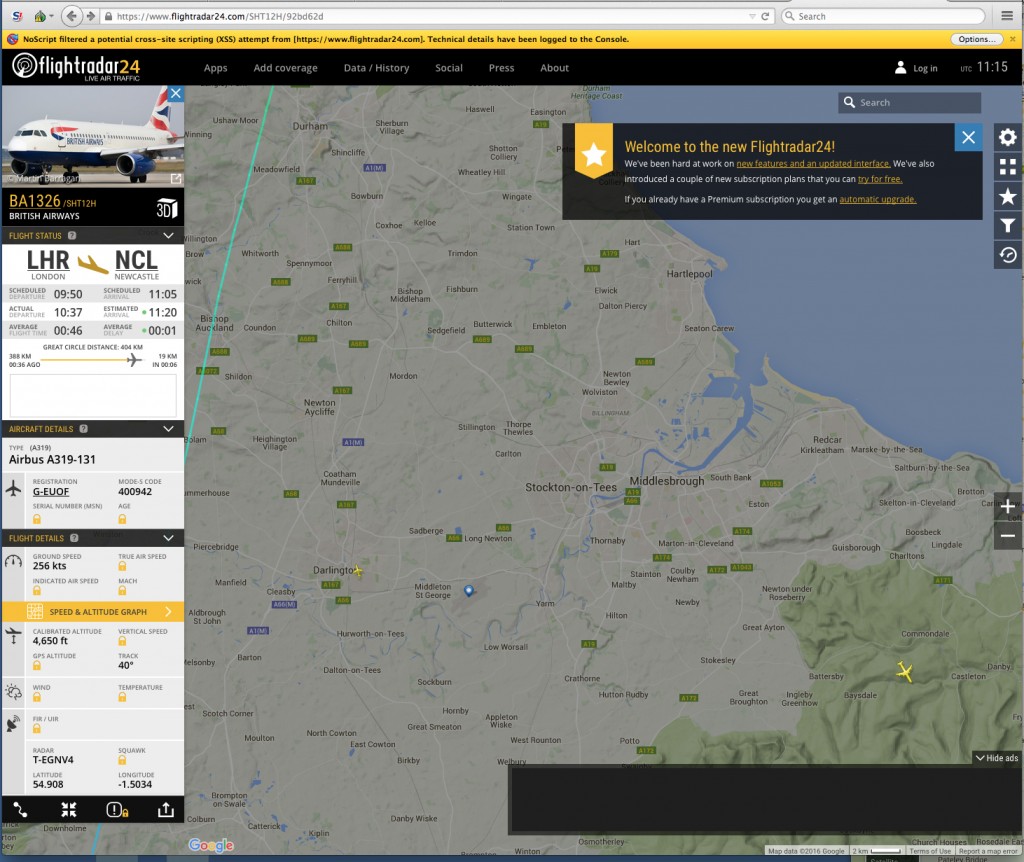This screenshot has width=1024, height=862.
Task: Open NoScript Options button
Action: (977, 39)
